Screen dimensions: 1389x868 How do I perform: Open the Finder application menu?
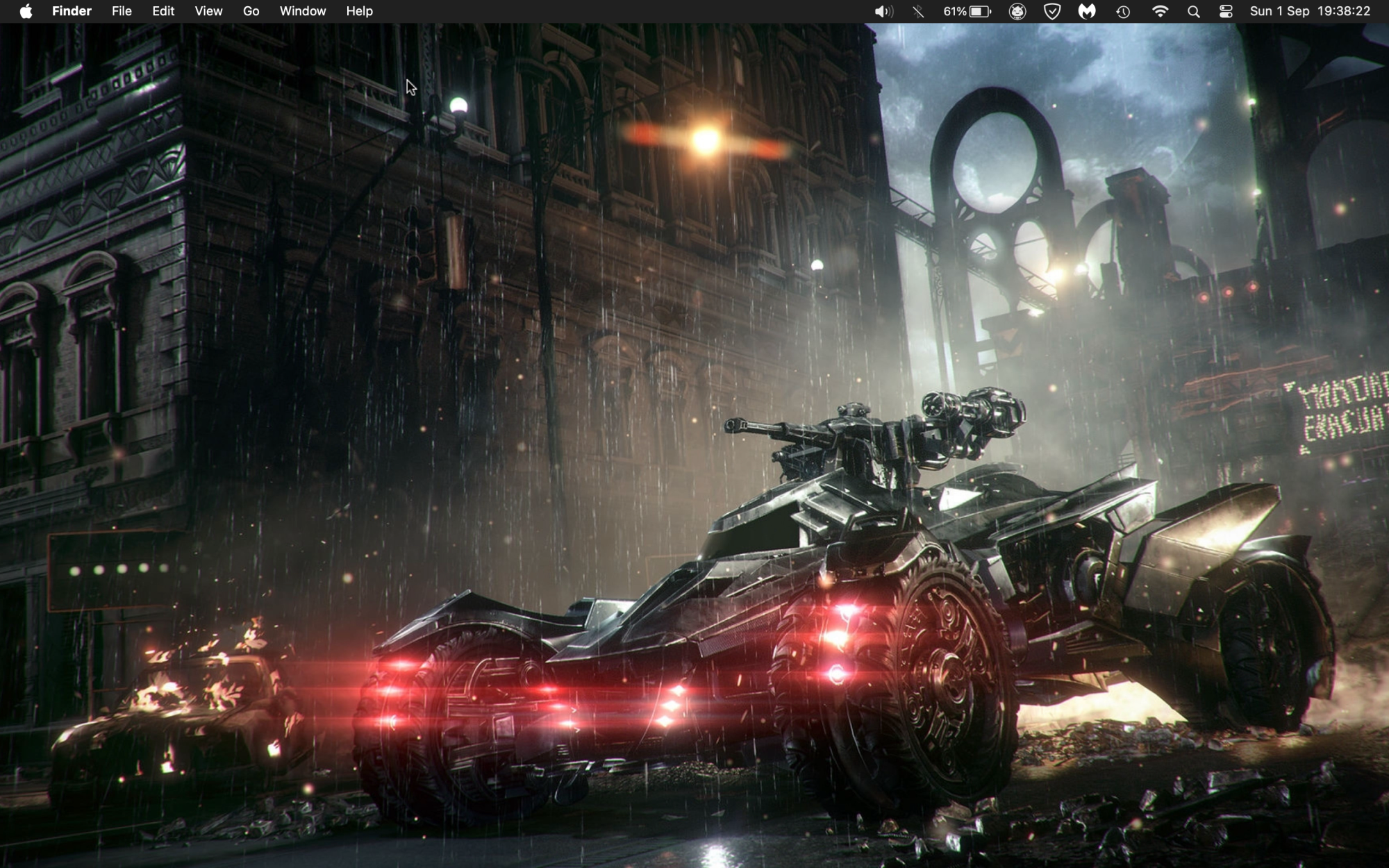tap(72, 11)
